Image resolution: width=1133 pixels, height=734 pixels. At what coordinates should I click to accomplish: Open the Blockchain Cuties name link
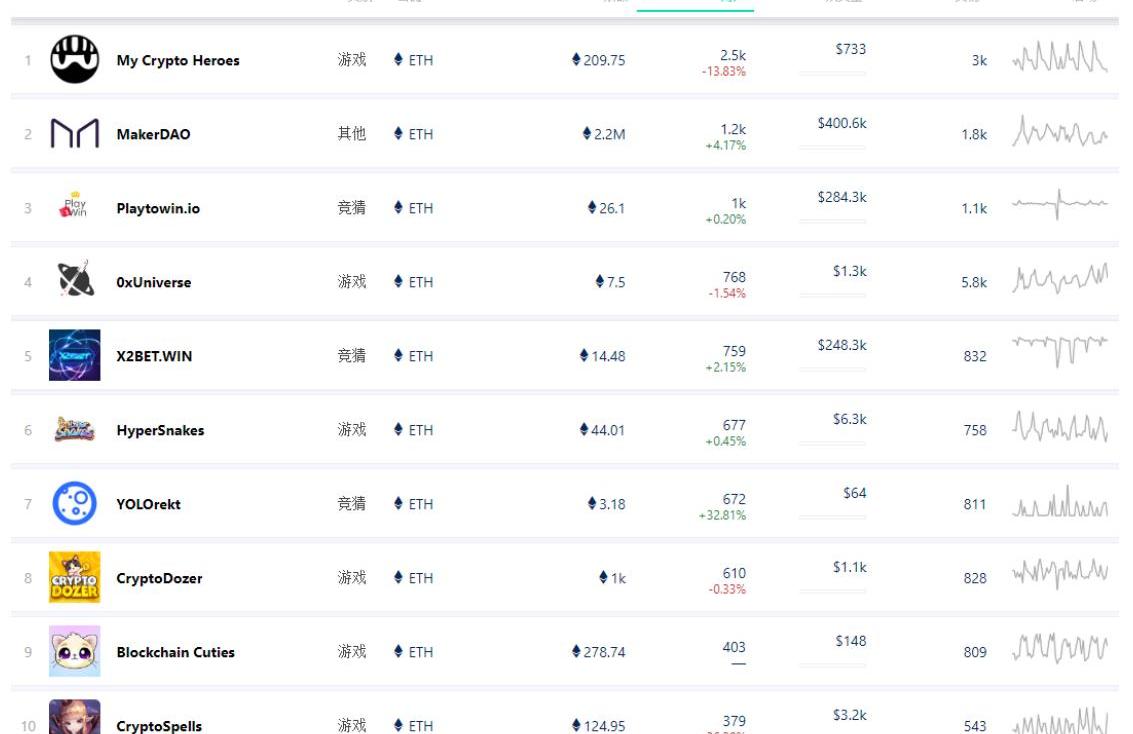click(x=175, y=652)
